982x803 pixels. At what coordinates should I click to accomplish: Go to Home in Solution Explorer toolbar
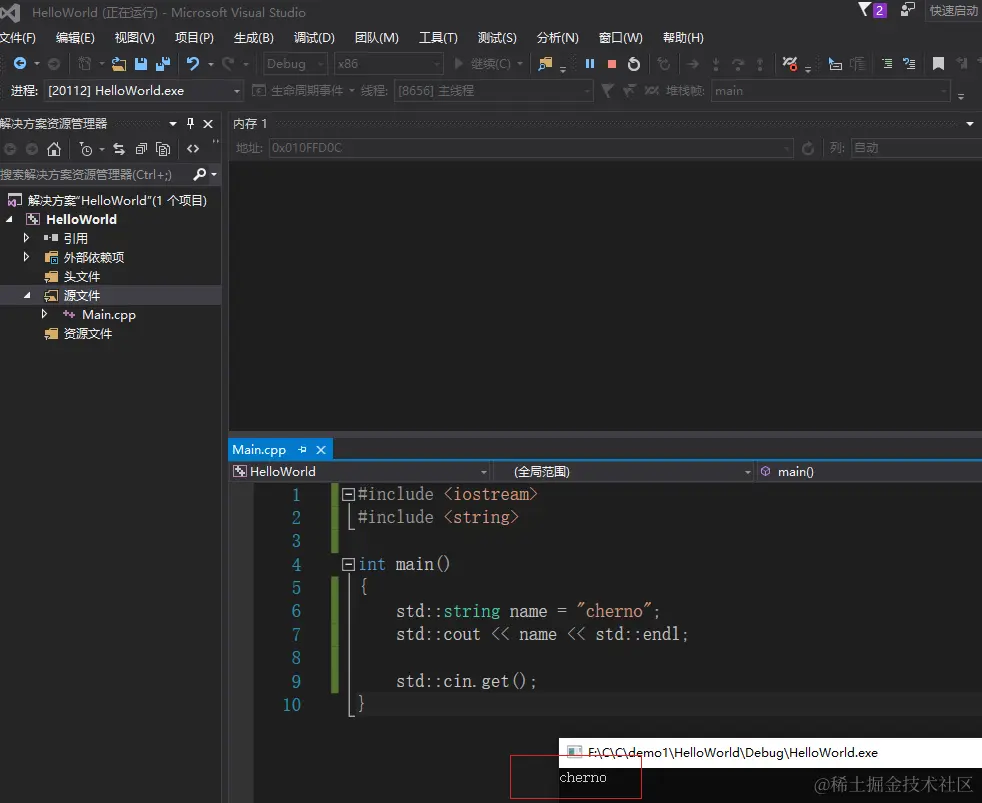coord(54,149)
